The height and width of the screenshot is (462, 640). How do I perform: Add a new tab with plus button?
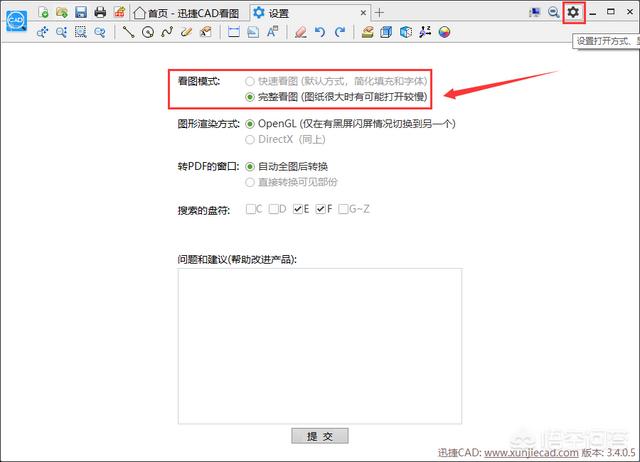click(x=379, y=13)
